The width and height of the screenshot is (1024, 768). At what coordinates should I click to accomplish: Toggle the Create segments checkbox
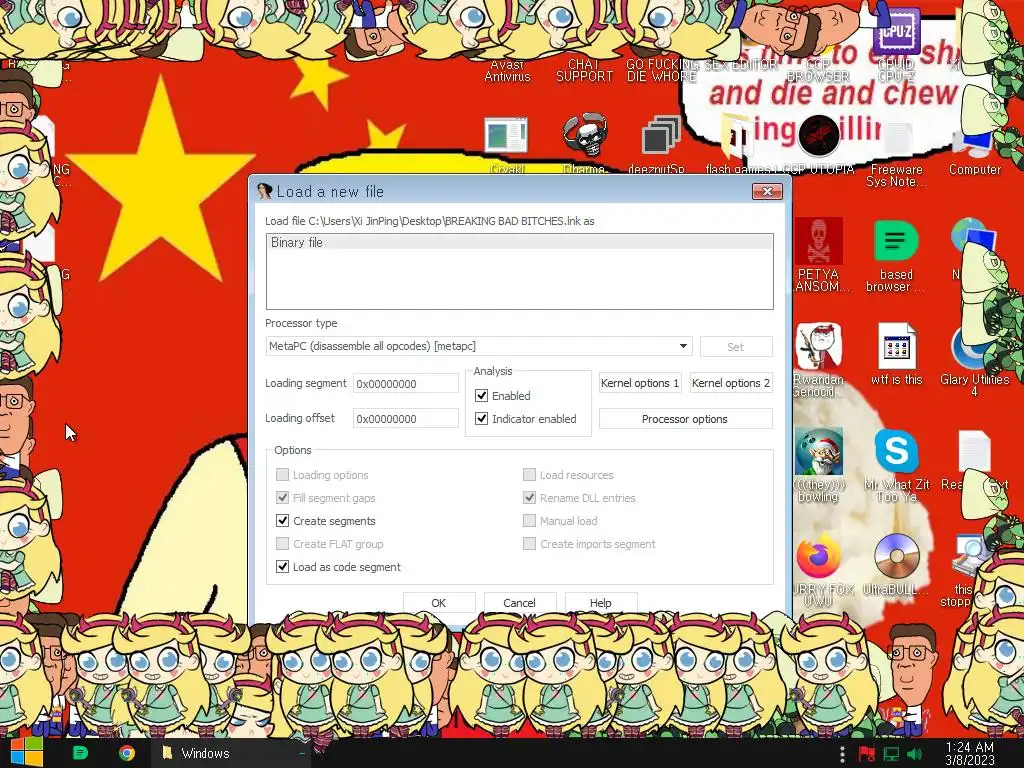click(282, 520)
